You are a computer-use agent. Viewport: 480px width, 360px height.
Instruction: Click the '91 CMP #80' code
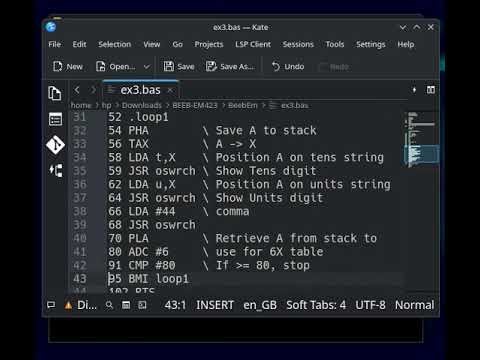142,265
